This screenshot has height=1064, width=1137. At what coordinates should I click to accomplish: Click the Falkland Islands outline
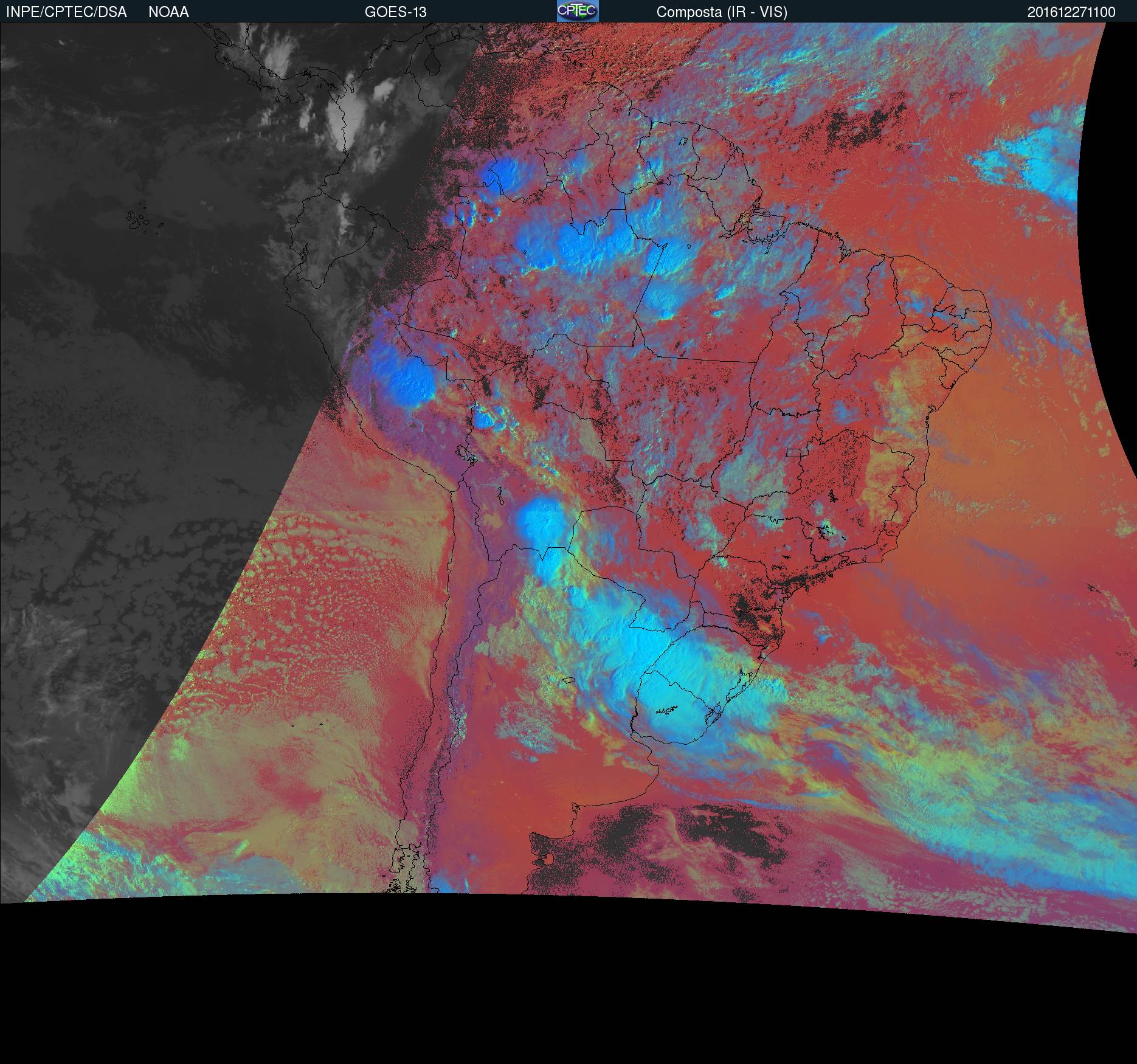pyautogui.click(x=540, y=858)
